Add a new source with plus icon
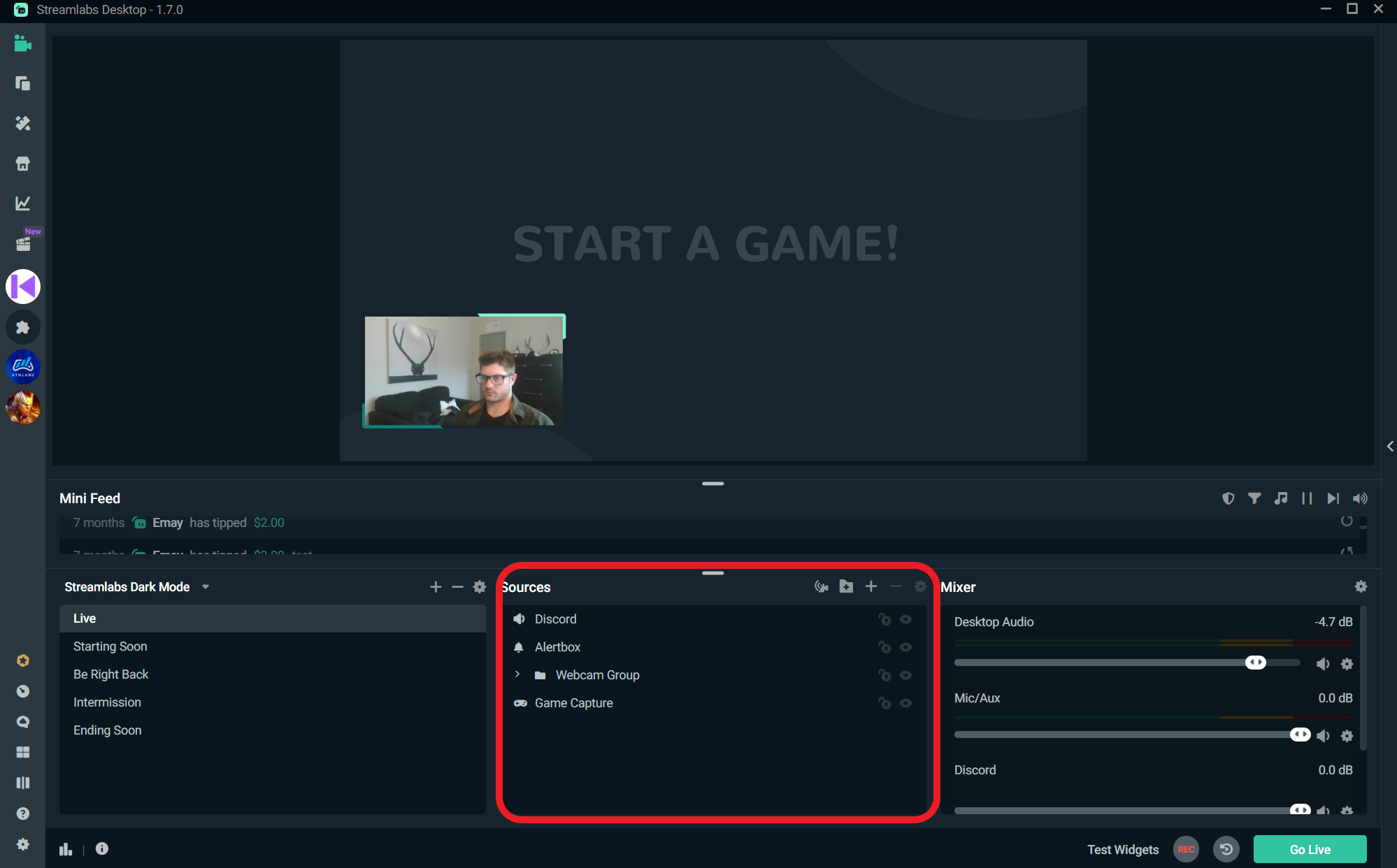The width and height of the screenshot is (1397, 868). coord(871,586)
